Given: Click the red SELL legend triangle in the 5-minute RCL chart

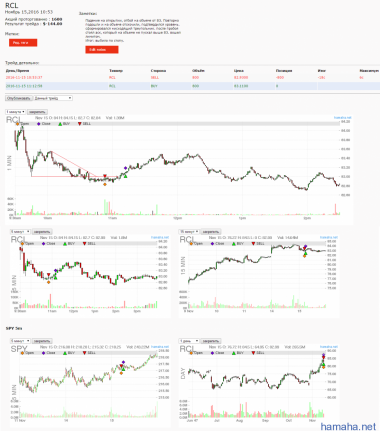Looking at the screenshot, I should (85, 244).
